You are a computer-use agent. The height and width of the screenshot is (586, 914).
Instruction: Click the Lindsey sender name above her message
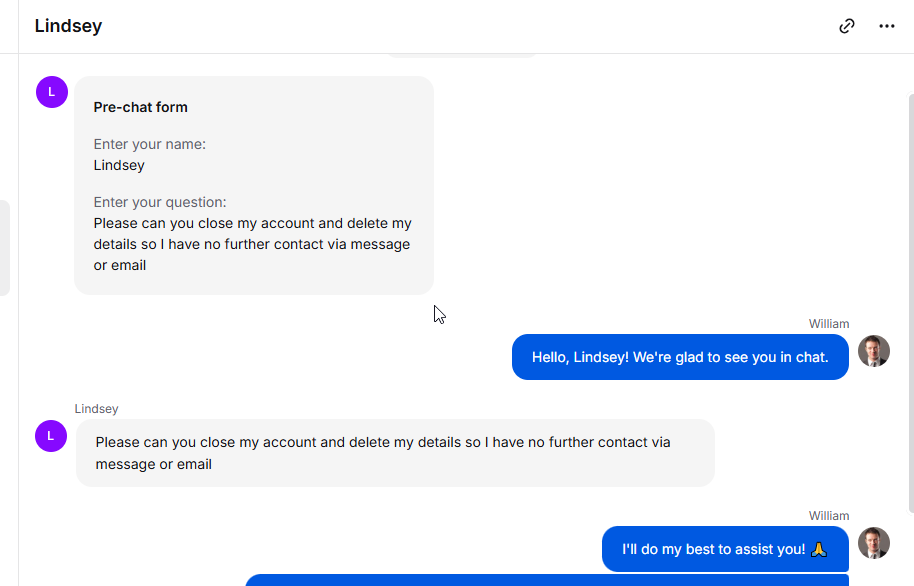(x=96, y=409)
